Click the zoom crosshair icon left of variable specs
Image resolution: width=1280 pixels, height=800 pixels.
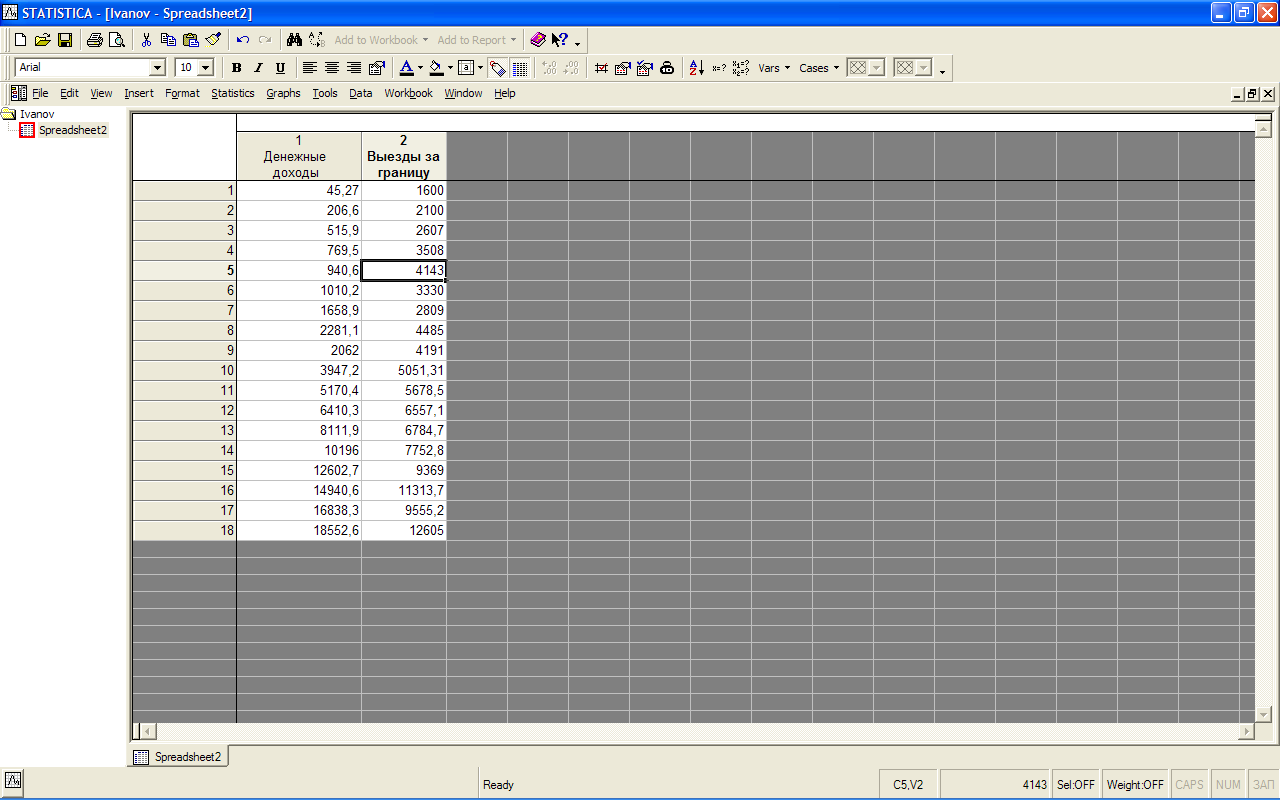[x=601, y=68]
